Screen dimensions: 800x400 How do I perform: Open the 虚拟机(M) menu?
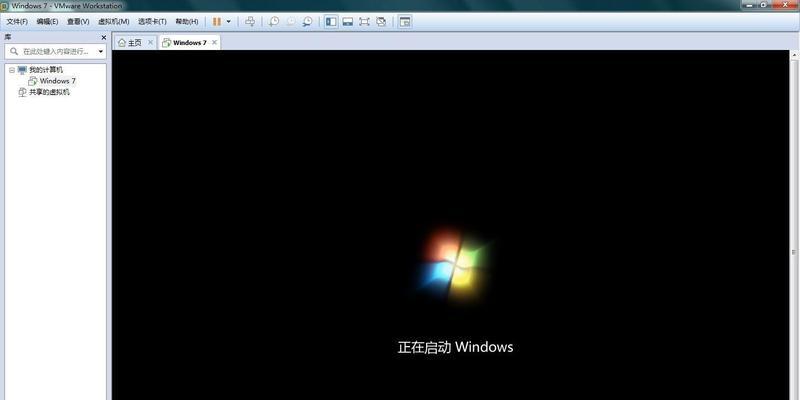(114, 22)
